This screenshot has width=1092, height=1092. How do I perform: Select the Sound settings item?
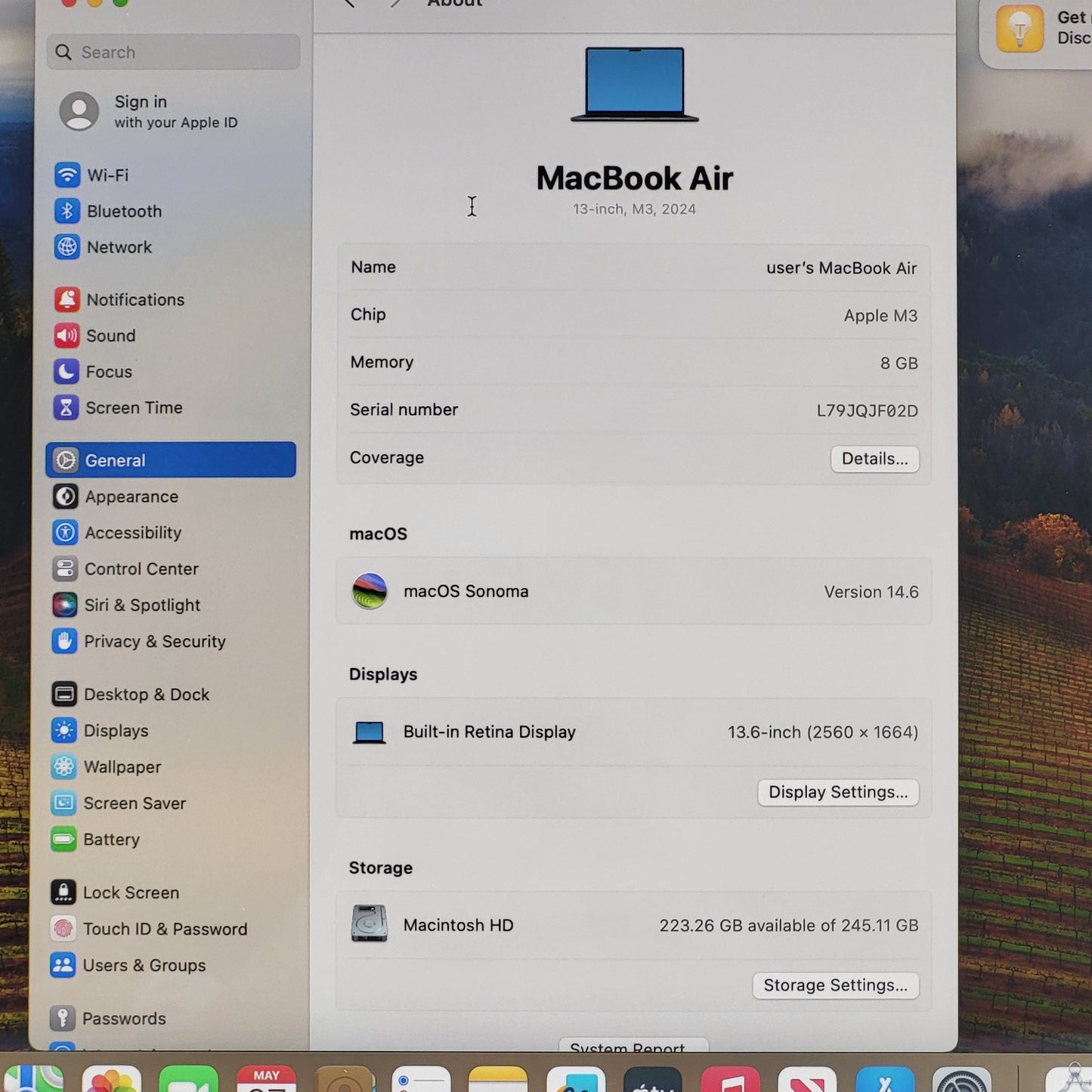[x=172, y=336]
